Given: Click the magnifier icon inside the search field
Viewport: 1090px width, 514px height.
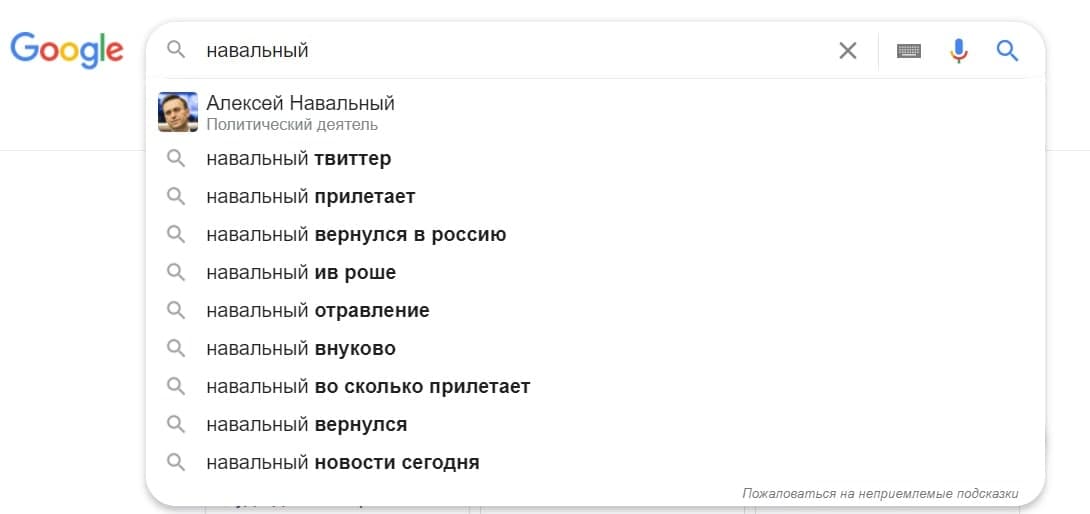Looking at the screenshot, I should pyautogui.click(x=177, y=50).
